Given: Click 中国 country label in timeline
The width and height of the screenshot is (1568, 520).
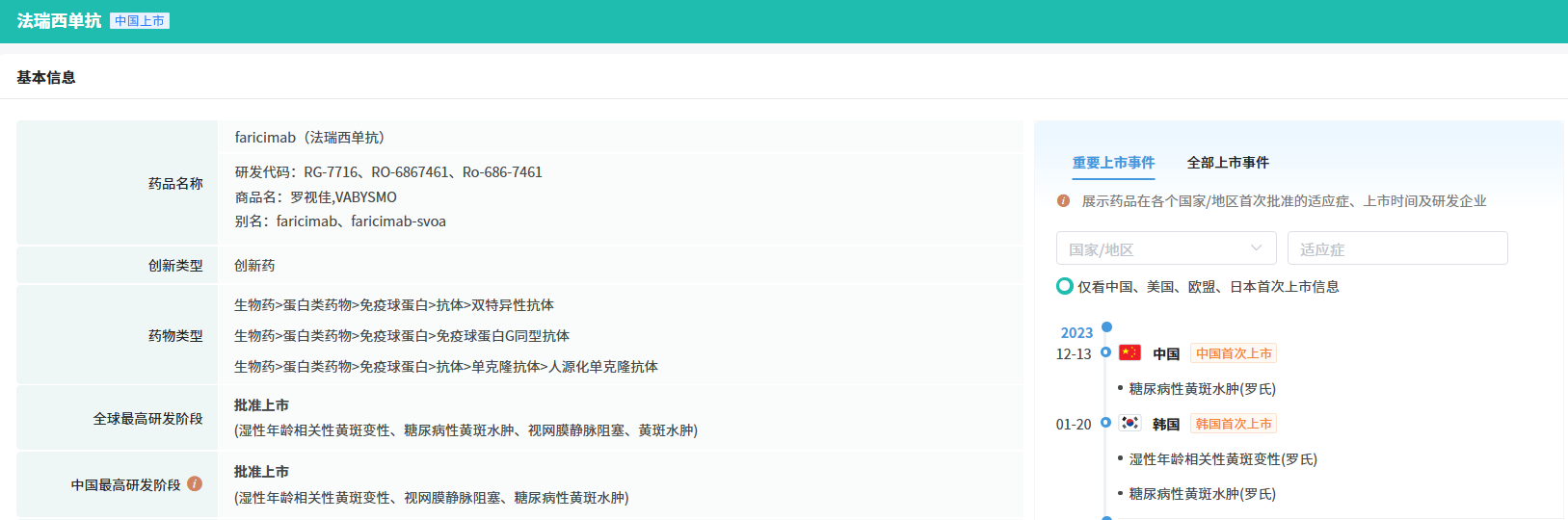Looking at the screenshot, I should click(1166, 353).
